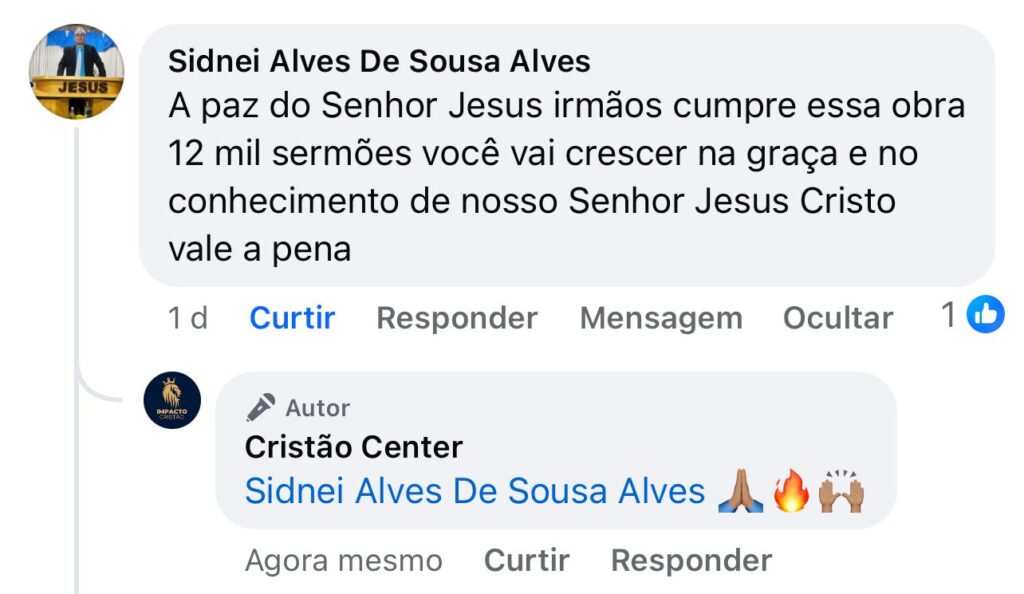The width and height of the screenshot is (1024, 594).
Task: Click the "Agora mesmo" reply timestamp
Action: coord(343,561)
